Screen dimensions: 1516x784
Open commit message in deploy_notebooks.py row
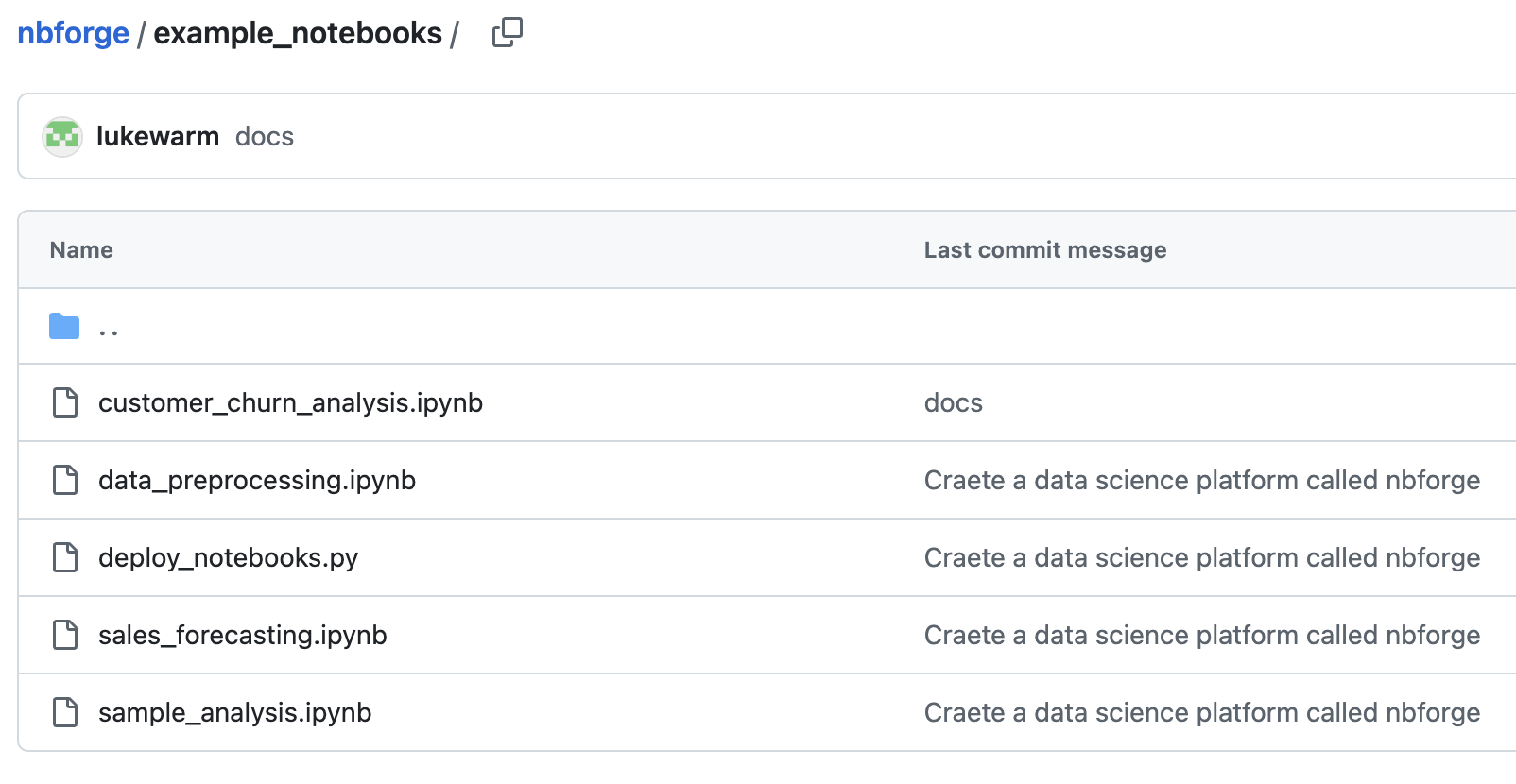click(x=1202, y=557)
